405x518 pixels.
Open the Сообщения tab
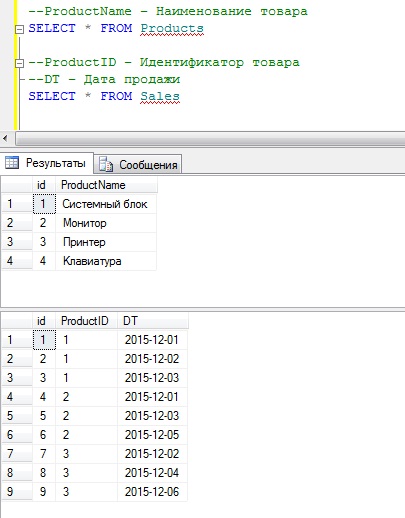coord(138,164)
